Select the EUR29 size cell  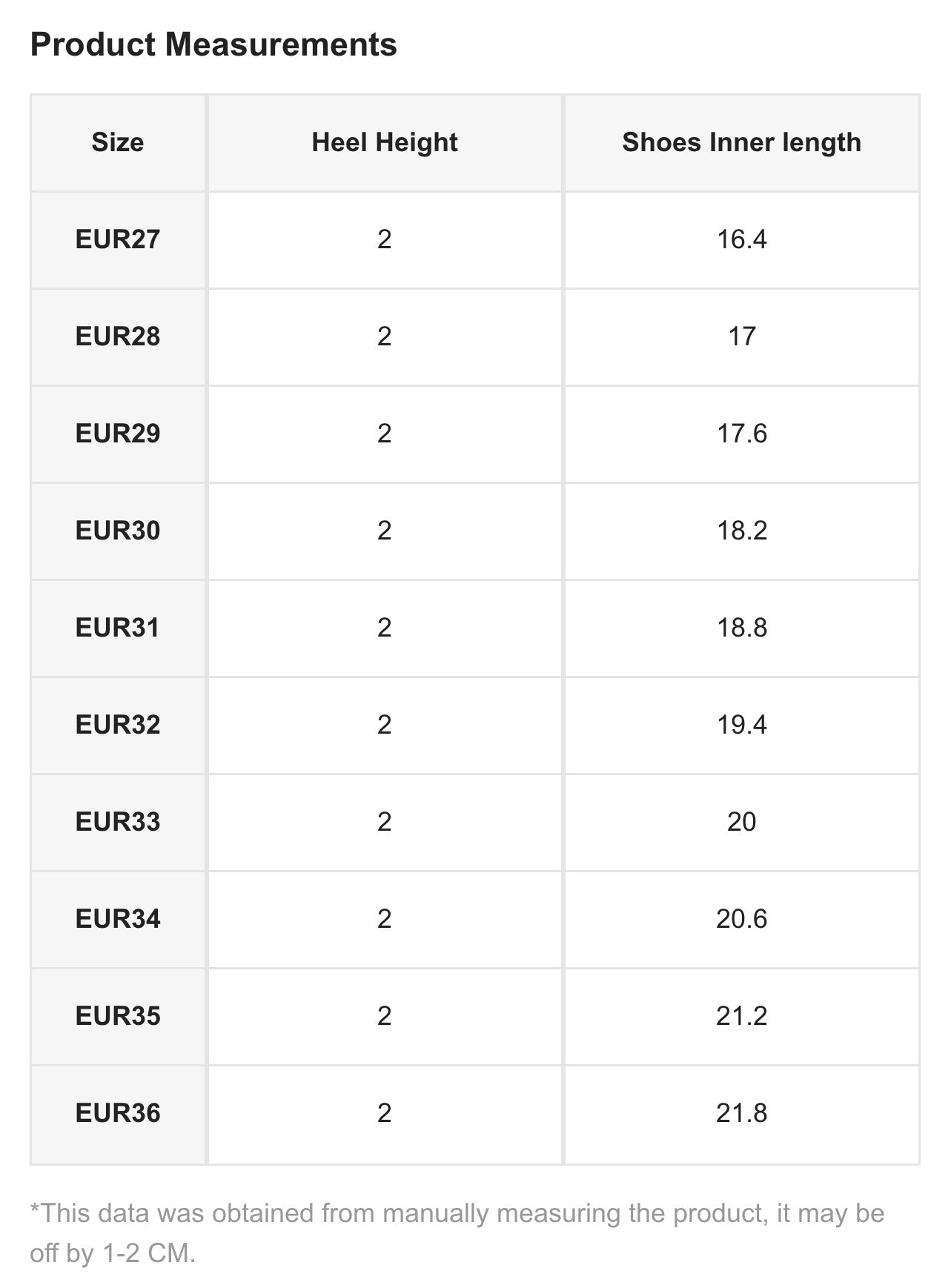tap(118, 434)
